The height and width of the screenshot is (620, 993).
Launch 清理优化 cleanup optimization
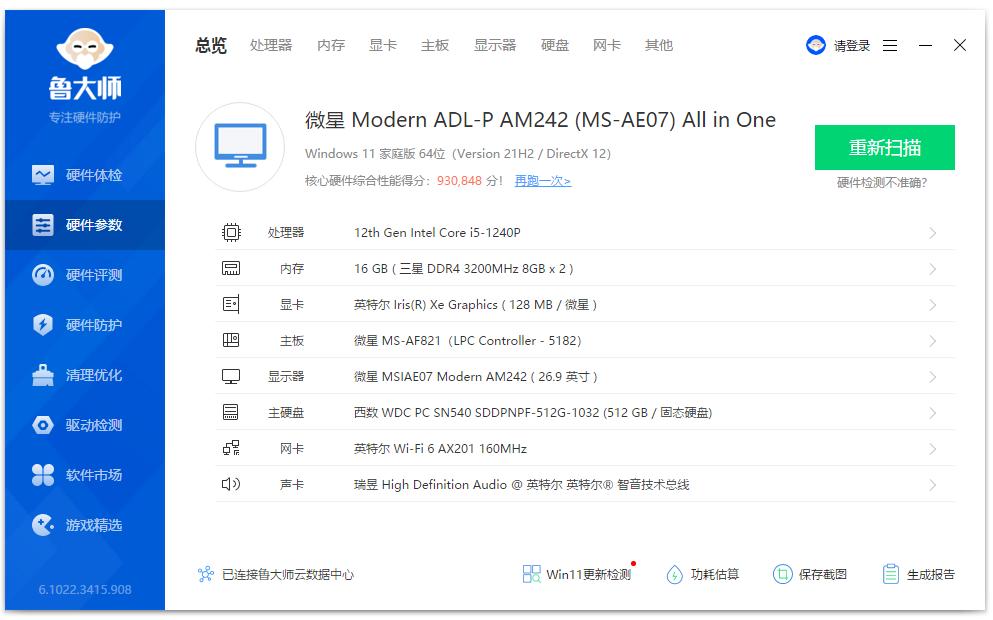point(85,374)
